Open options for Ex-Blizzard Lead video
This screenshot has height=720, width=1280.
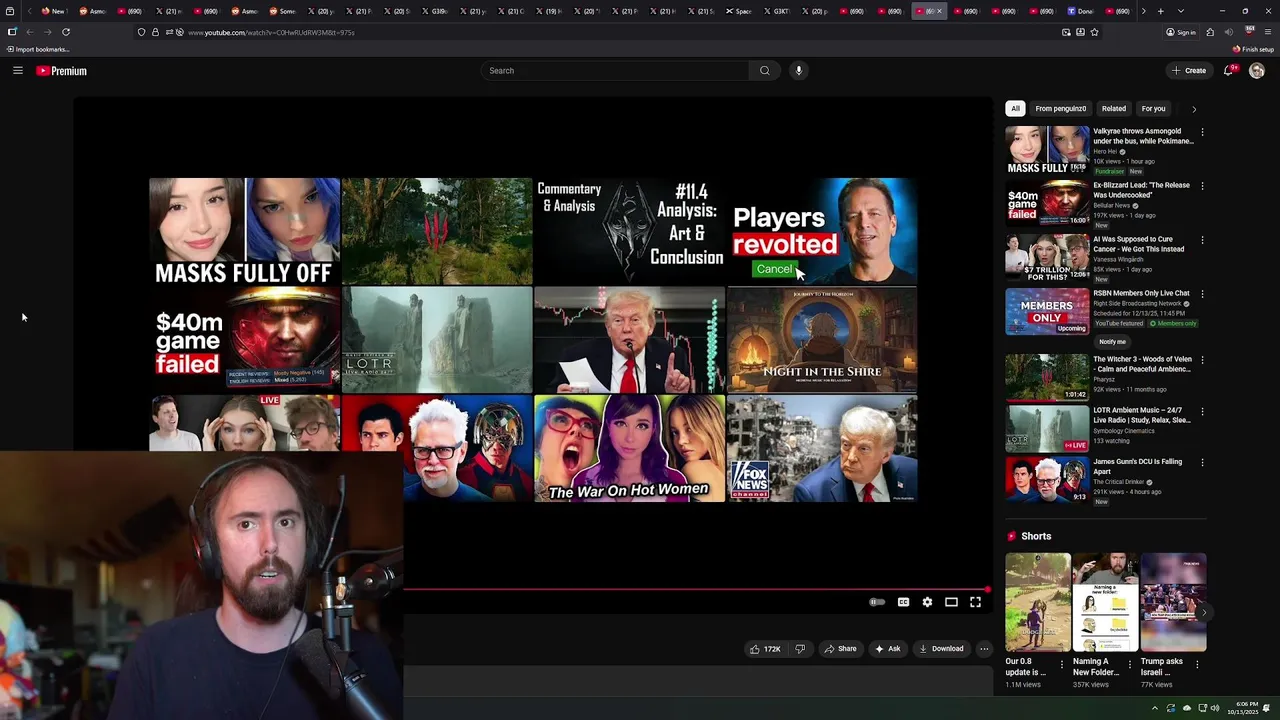(1202, 186)
